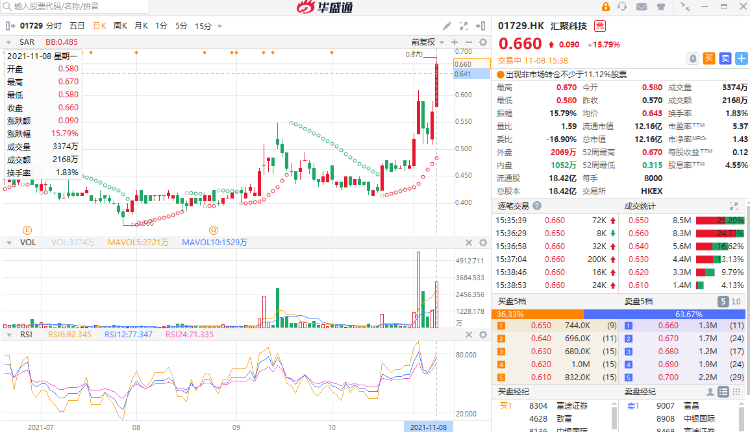Image resolution: width=750 pixels, height=432 pixels.
Task: Open SAR indicator settings gear
Action: (483, 42)
